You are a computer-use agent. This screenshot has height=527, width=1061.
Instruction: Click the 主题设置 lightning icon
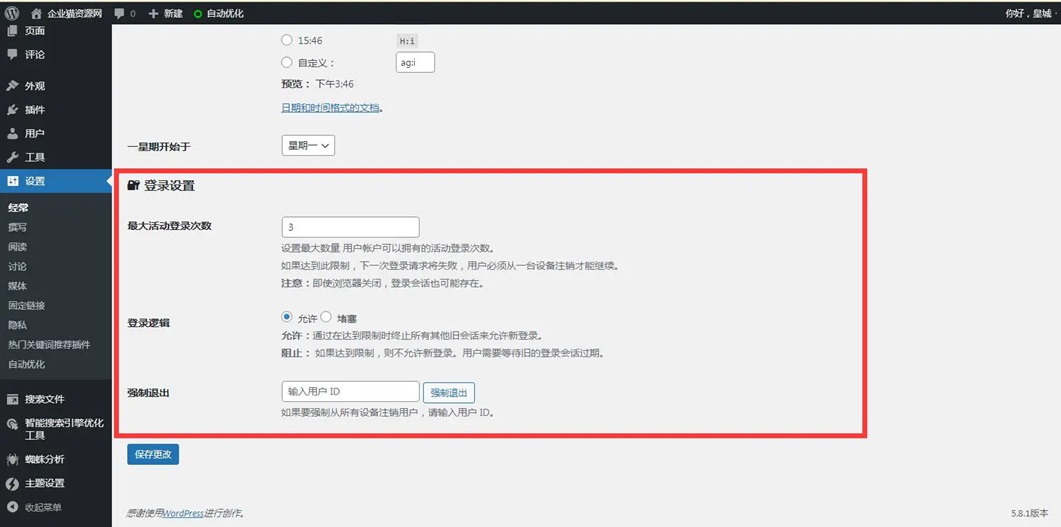point(12,484)
